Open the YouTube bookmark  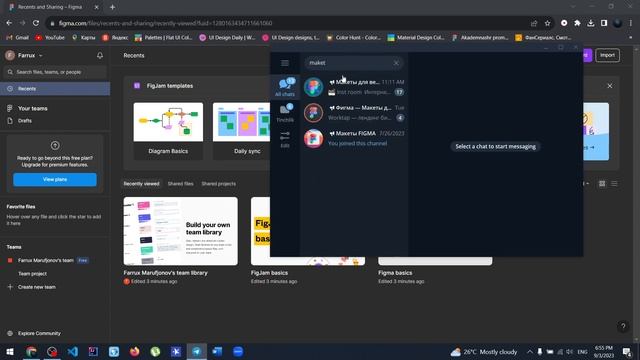pos(50,38)
